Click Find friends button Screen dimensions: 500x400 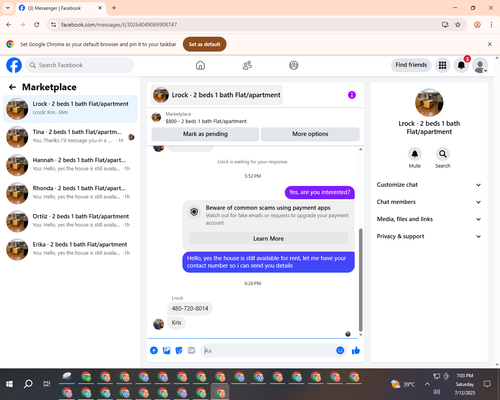tap(411, 65)
